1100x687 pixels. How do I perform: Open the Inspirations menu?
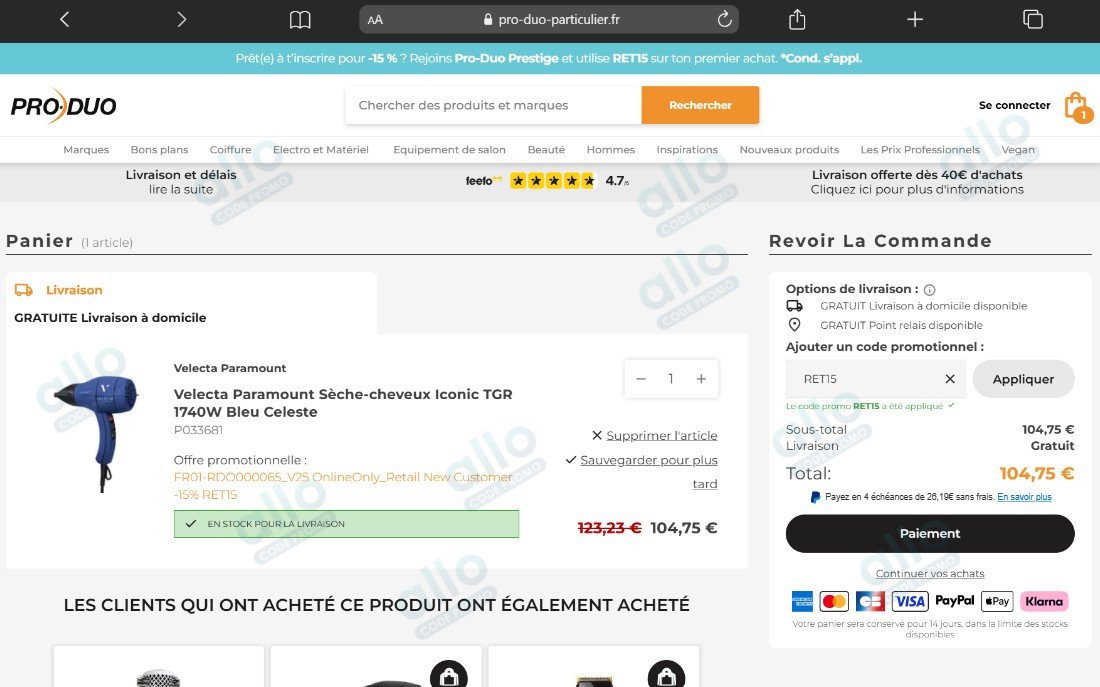click(687, 149)
